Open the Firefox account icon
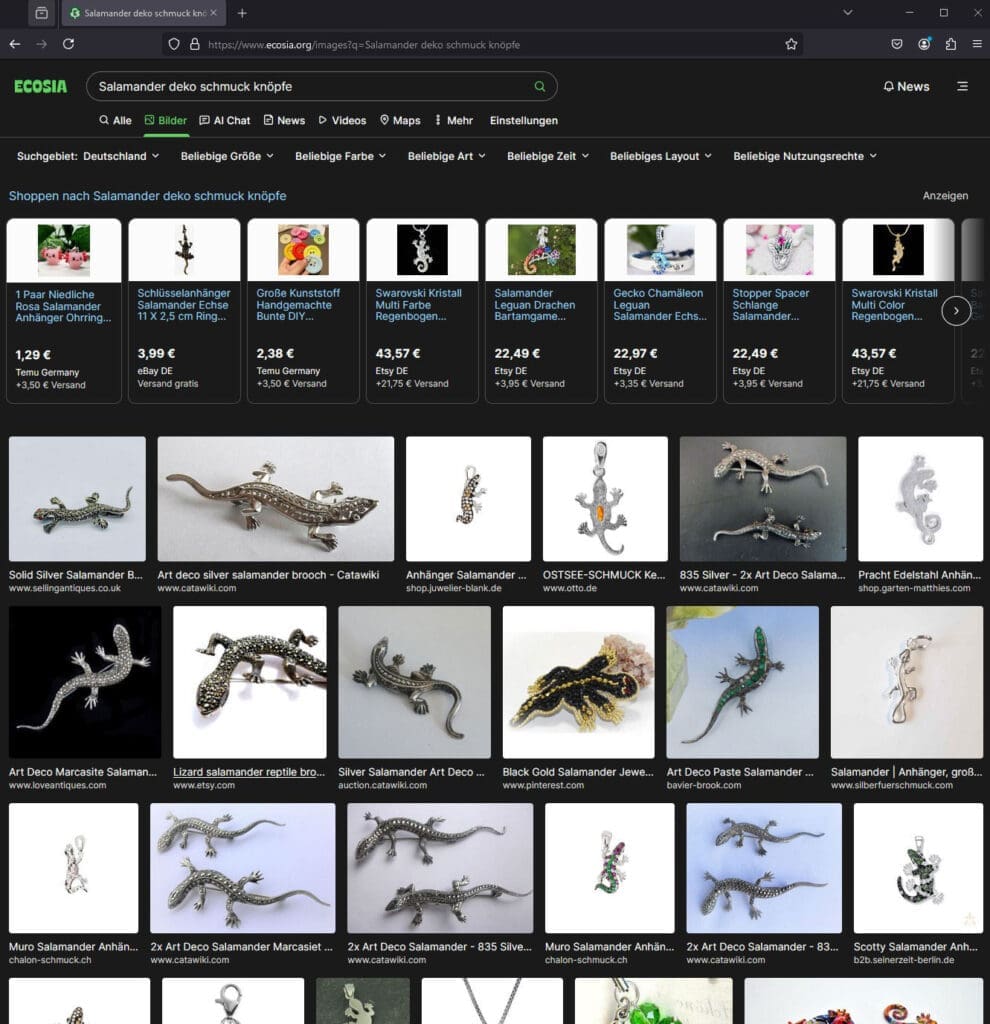This screenshot has height=1024, width=990. pos(924,44)
